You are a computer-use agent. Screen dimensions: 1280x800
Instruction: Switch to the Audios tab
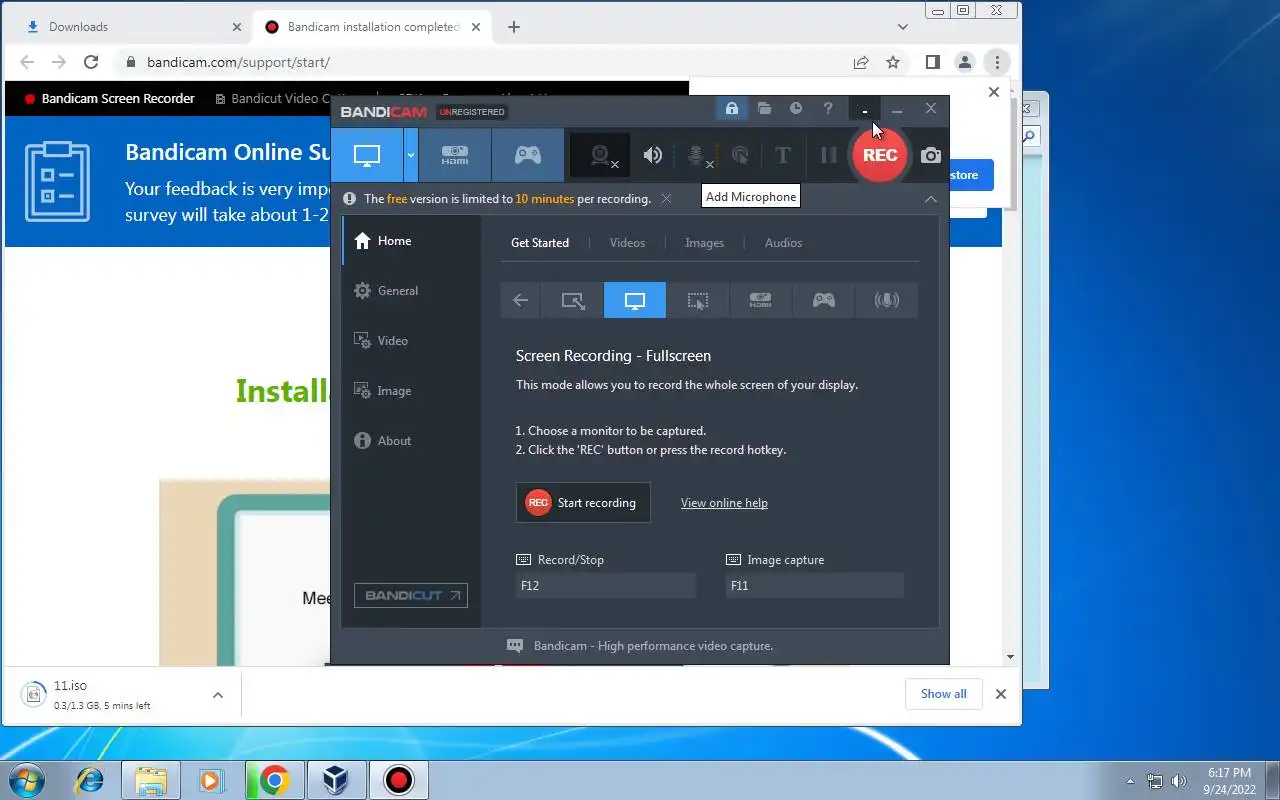pyautogui.click(x=783, y=243)
